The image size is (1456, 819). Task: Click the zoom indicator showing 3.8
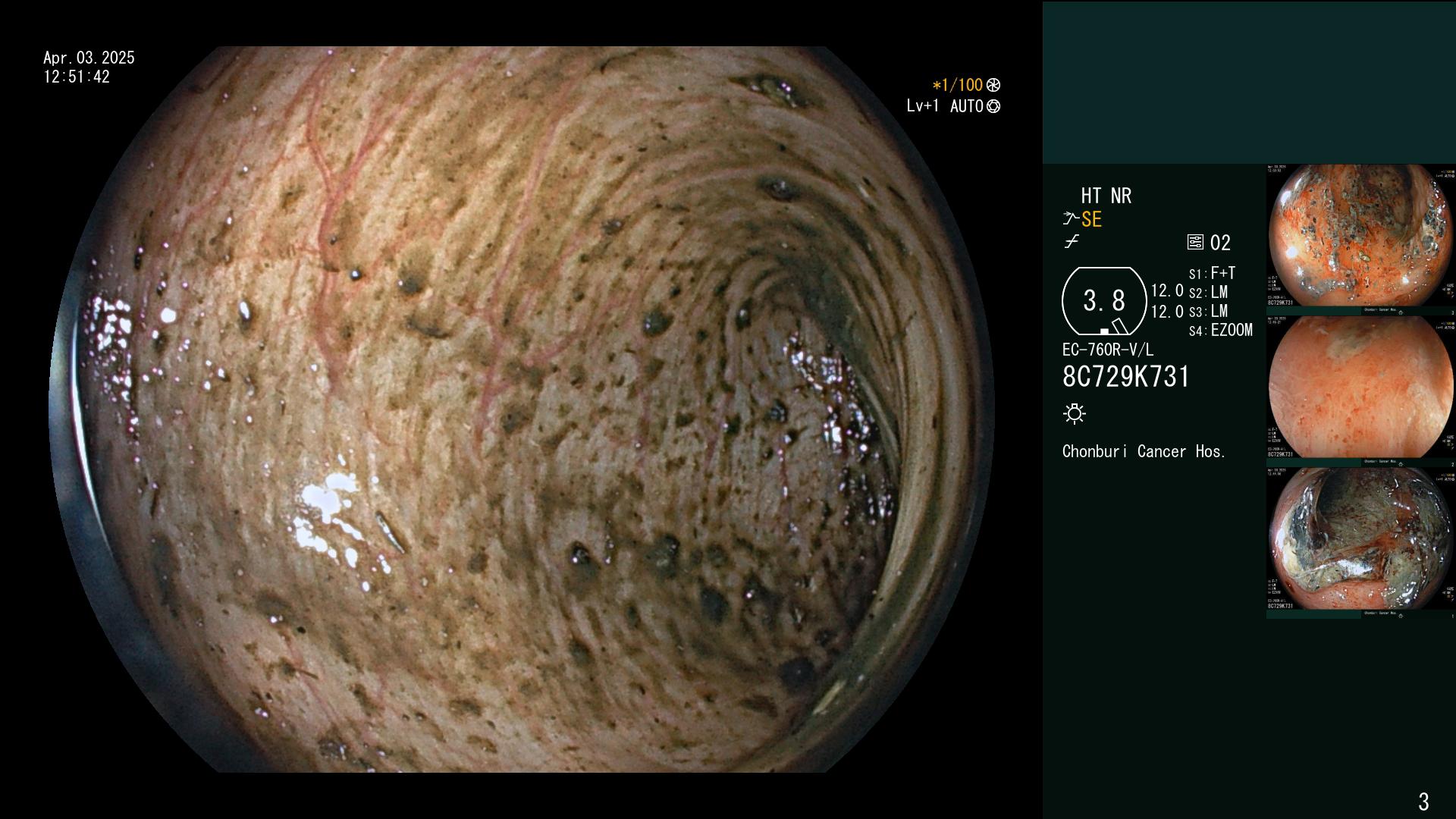coord(1104,301)
